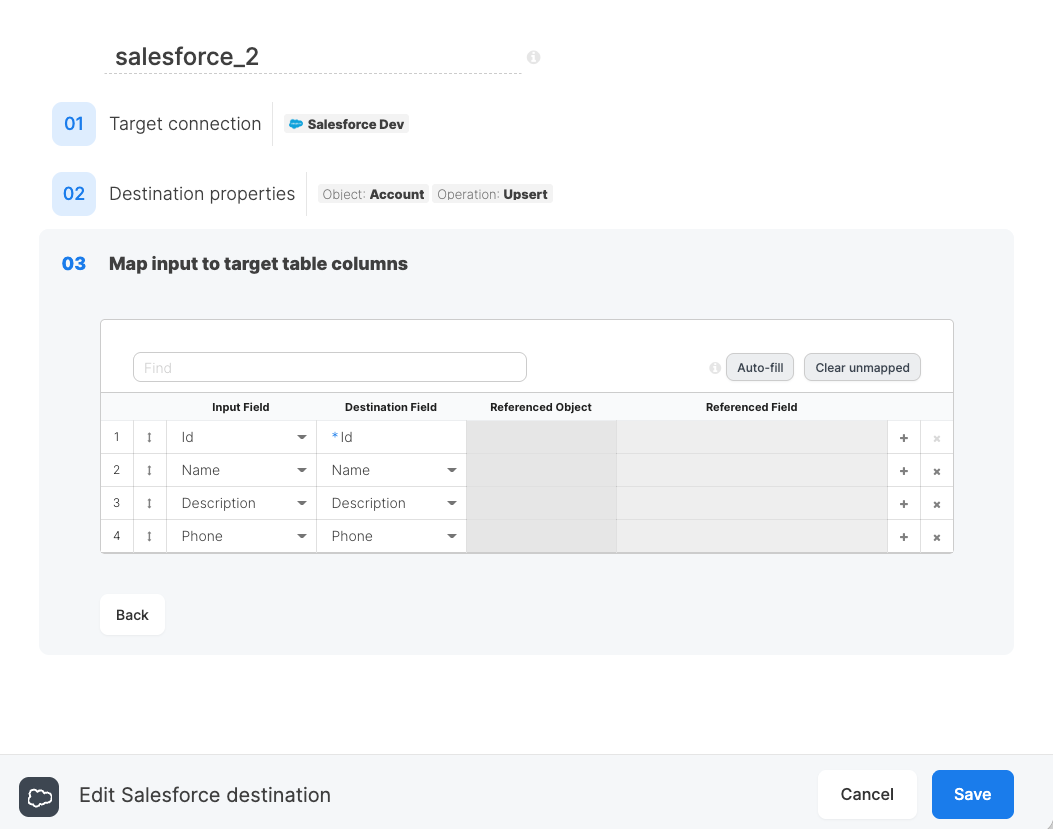Click the Auto-fill button

(759, 367)
